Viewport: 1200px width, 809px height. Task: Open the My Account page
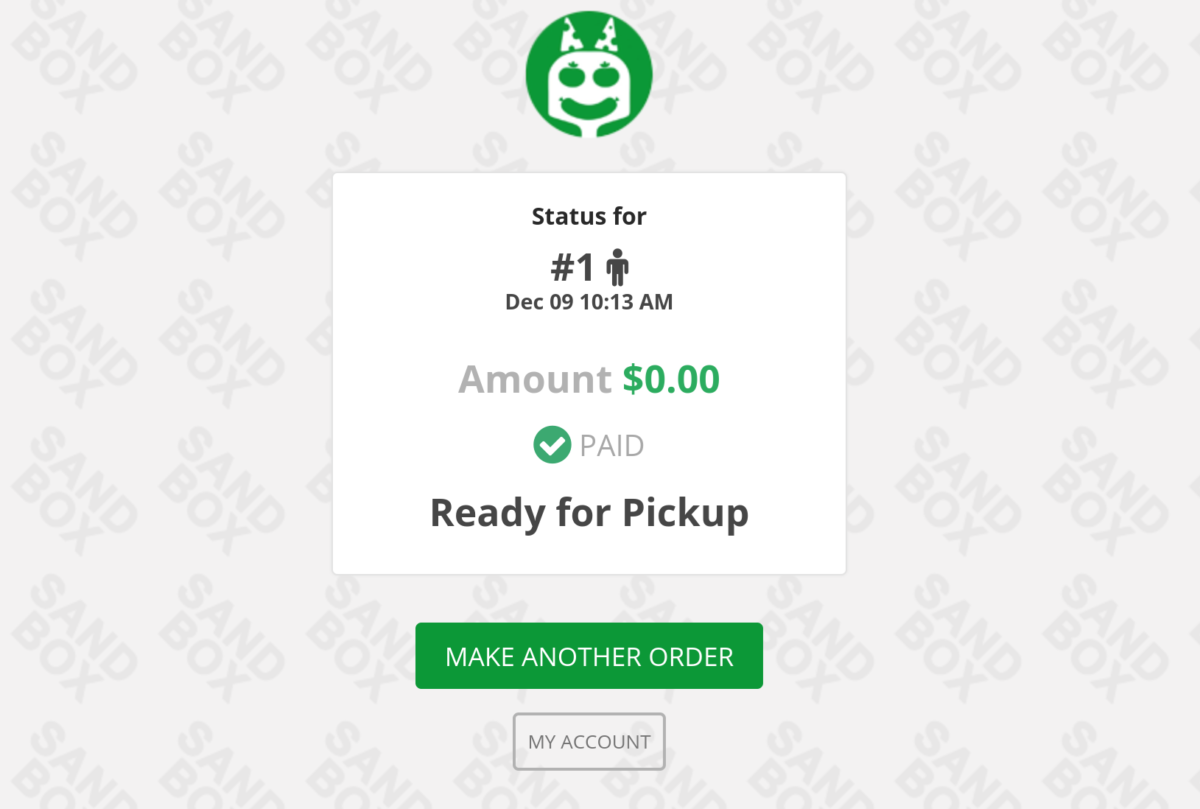pyautogui.click(x=589, y=742)
